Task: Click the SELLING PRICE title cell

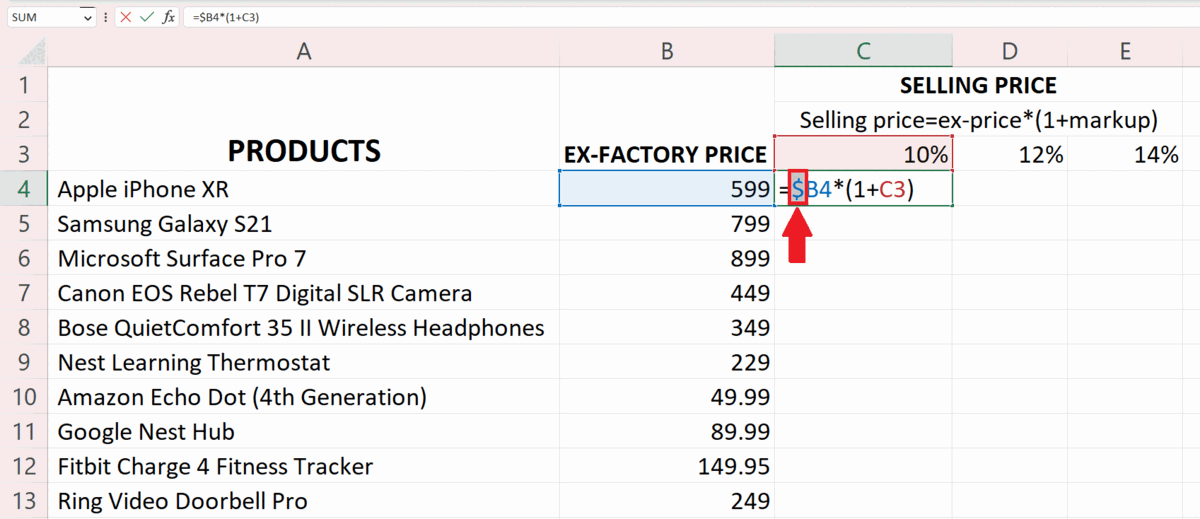Action: click(978, 85)
